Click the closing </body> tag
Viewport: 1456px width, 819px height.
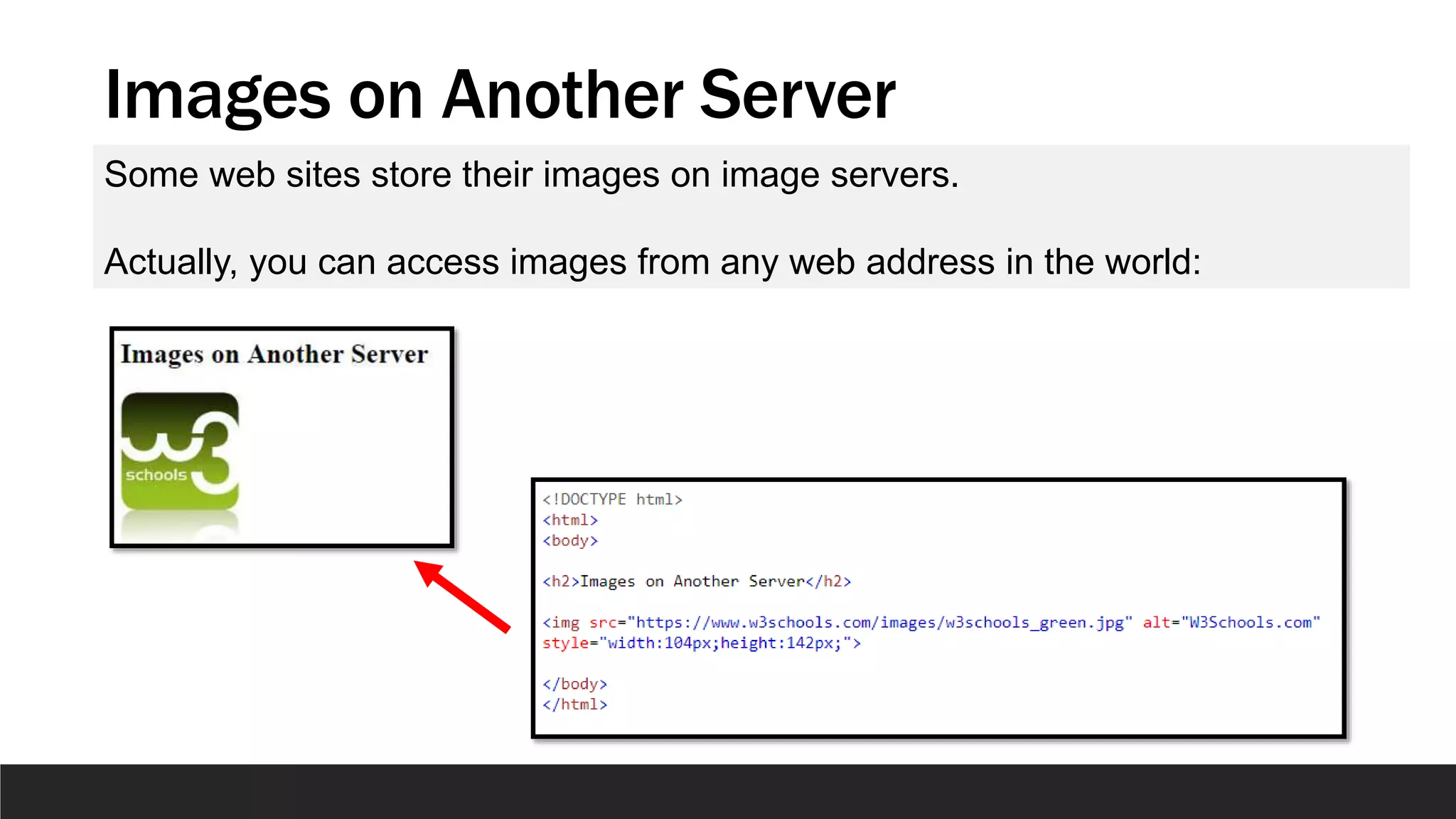(x=574, y=684)
